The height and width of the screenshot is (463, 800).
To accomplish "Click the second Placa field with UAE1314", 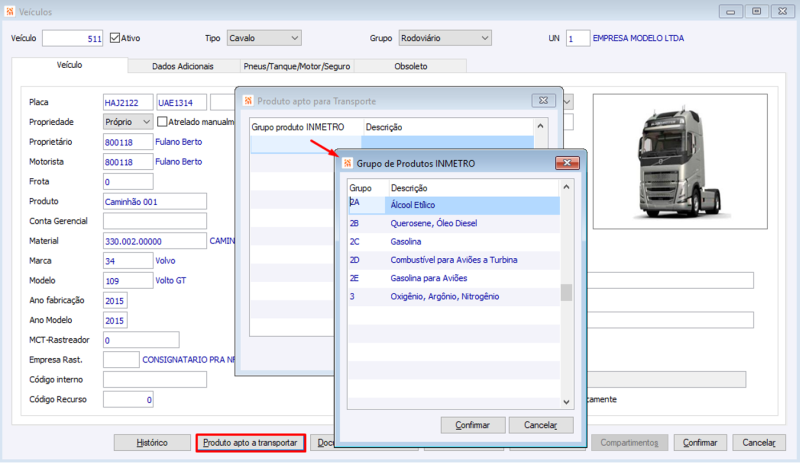I will click(181, 102).
